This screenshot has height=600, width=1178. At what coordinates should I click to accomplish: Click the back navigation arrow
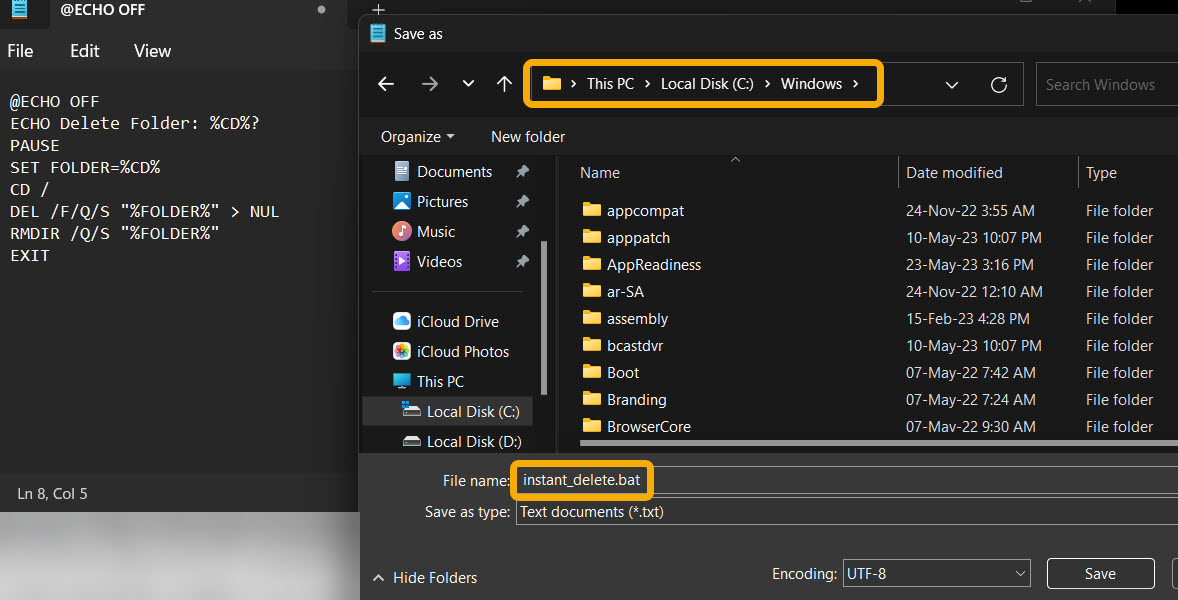pyautogui.click(x=386, y=84)
